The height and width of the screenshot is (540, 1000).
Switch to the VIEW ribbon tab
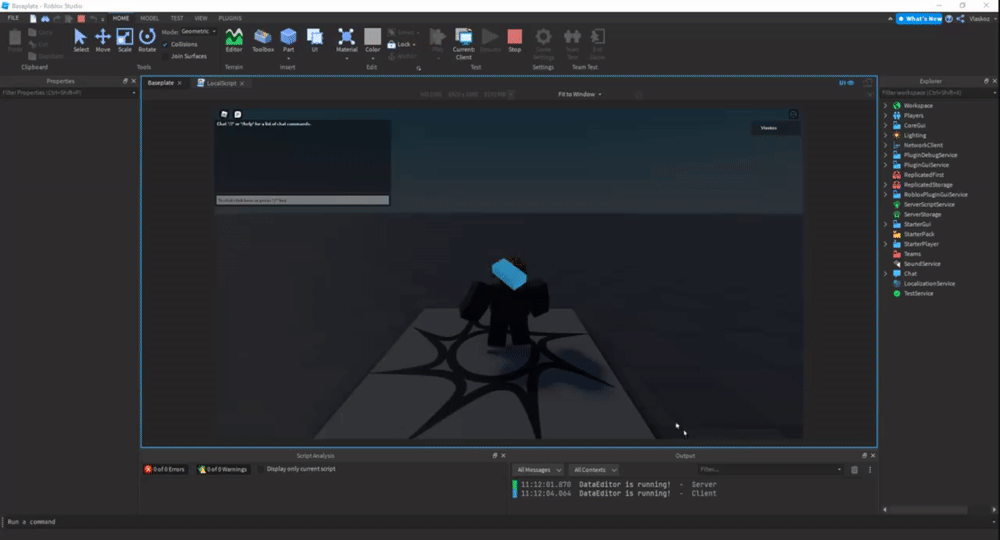click(x=201, y=18)
